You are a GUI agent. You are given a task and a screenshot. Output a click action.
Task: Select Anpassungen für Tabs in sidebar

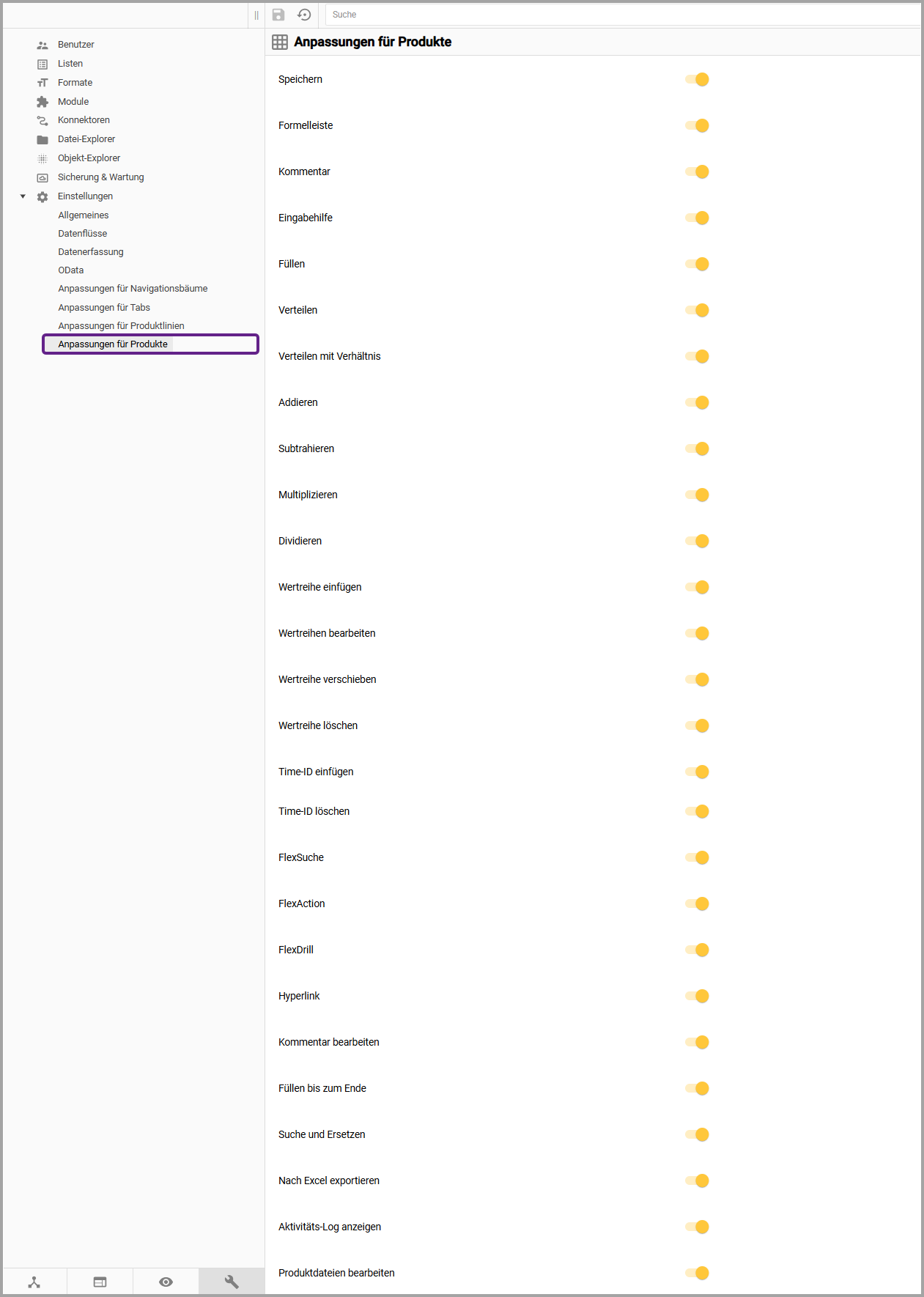tap(104, 308)
